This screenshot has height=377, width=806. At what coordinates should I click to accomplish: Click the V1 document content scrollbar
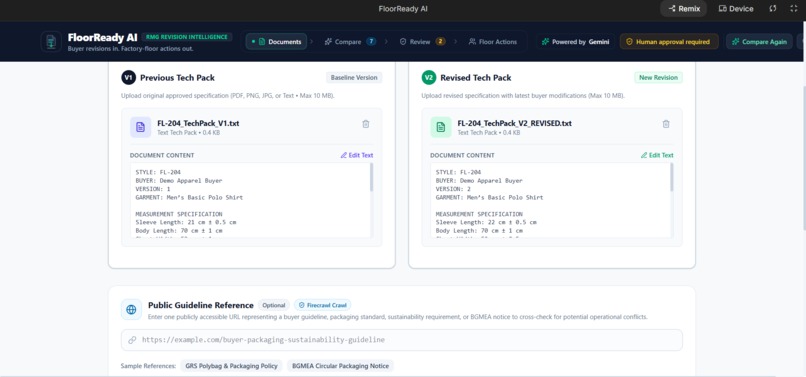tap(372, 178)
